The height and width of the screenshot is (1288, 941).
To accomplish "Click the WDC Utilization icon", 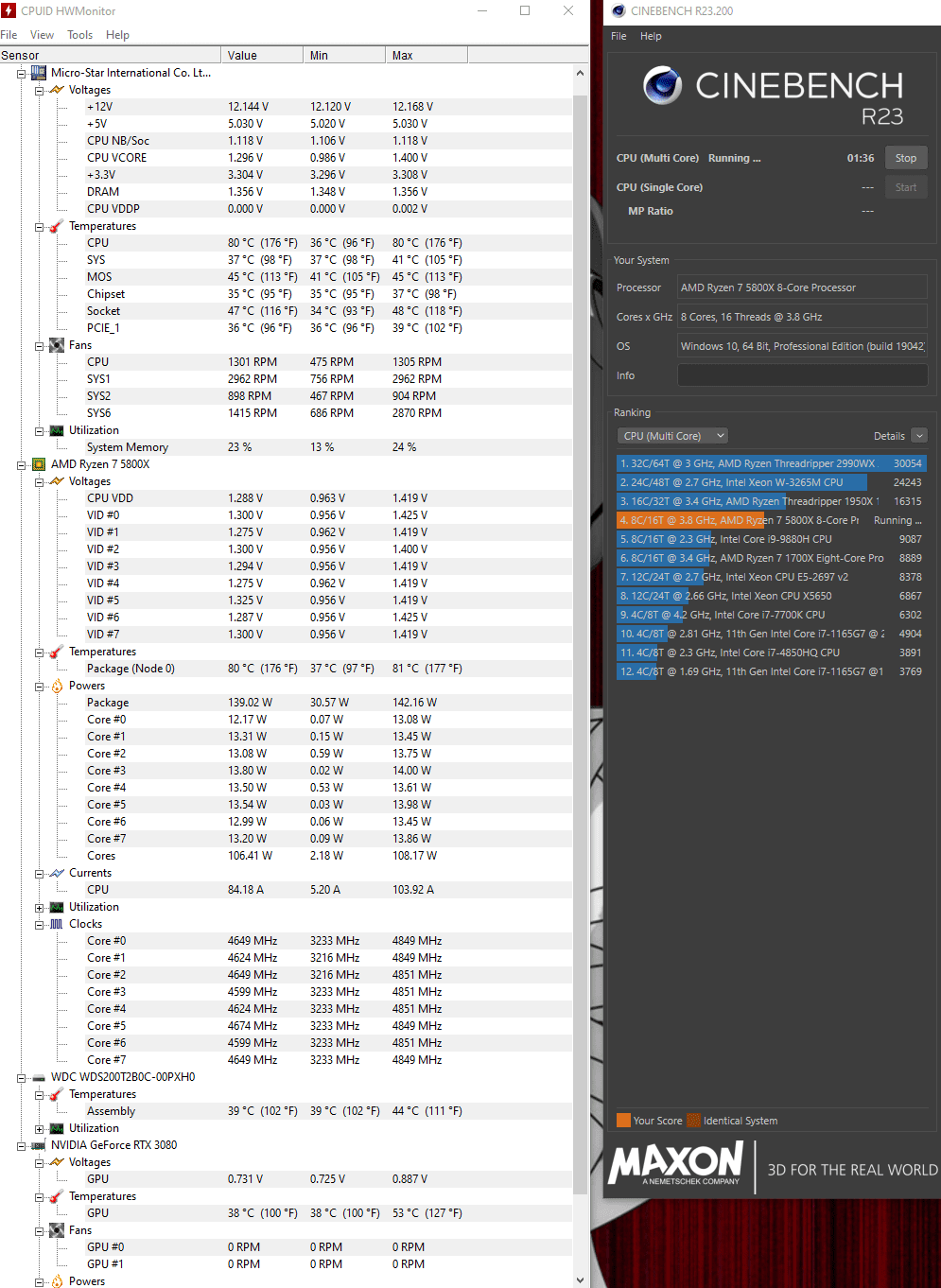I will pyautogui.click(x=57, y=1128).
